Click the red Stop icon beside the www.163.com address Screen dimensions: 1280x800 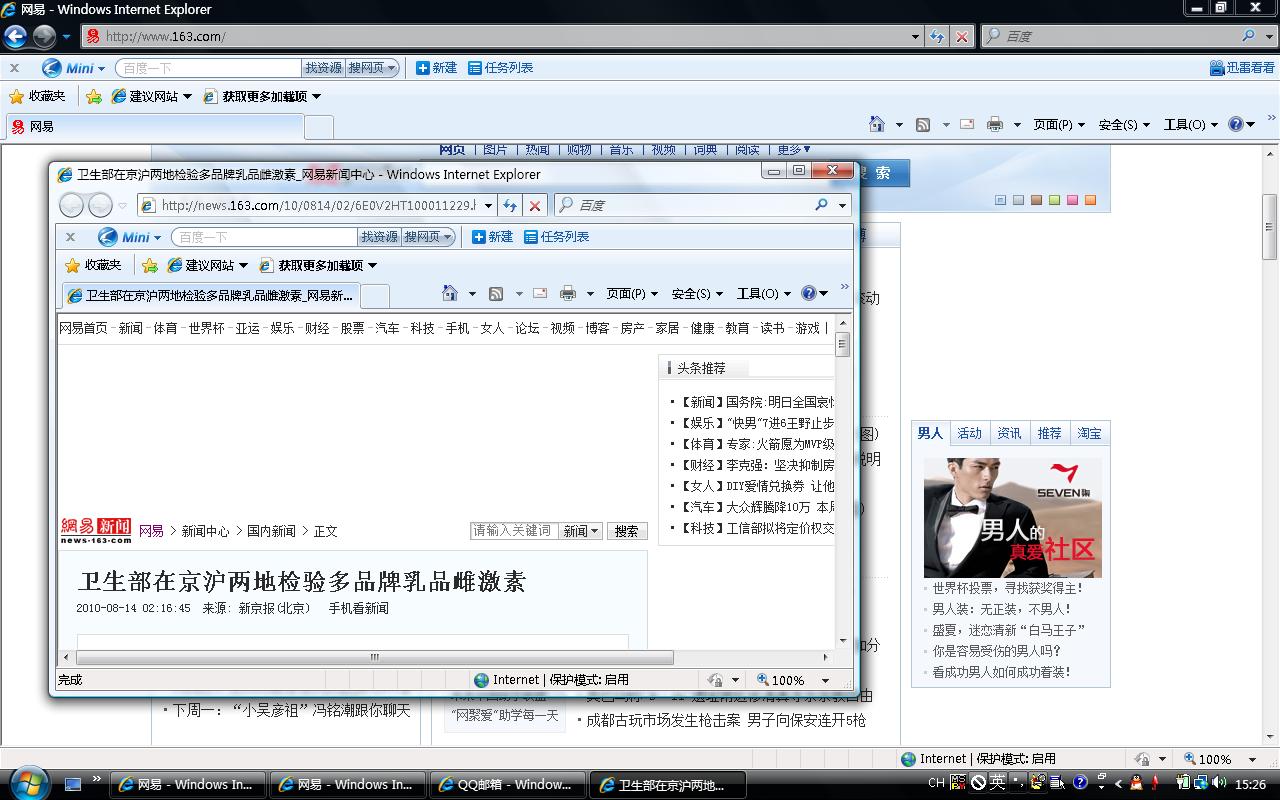coord(962,36)
